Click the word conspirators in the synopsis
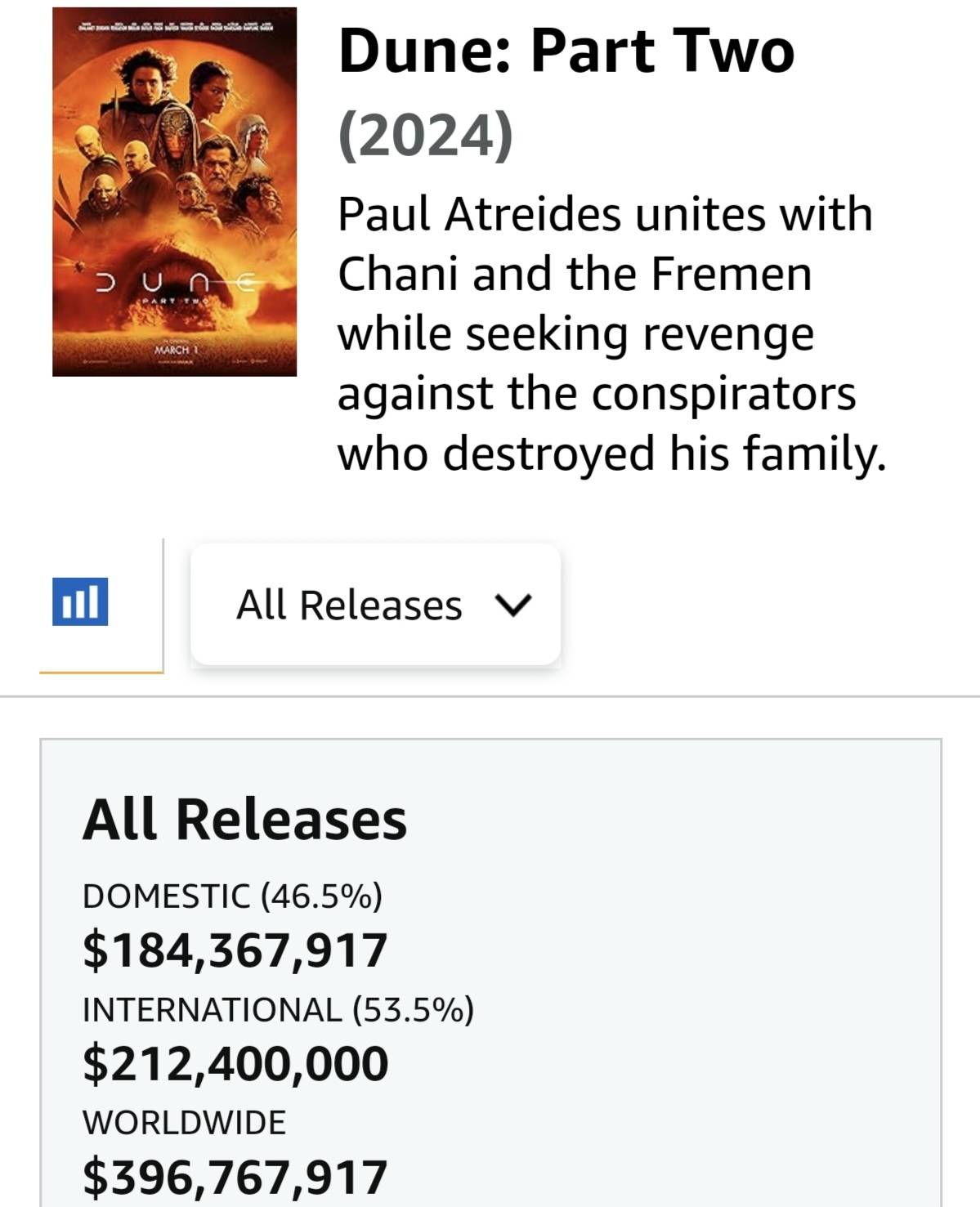Screen dimensions: 980x1207 (x=723, y=394)
